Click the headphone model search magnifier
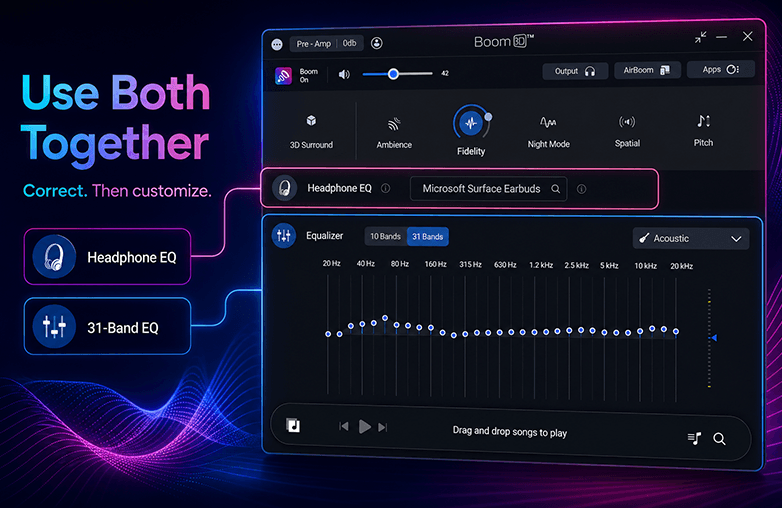The width and height of the screenshot is (782, 508). tap(555, 189)
